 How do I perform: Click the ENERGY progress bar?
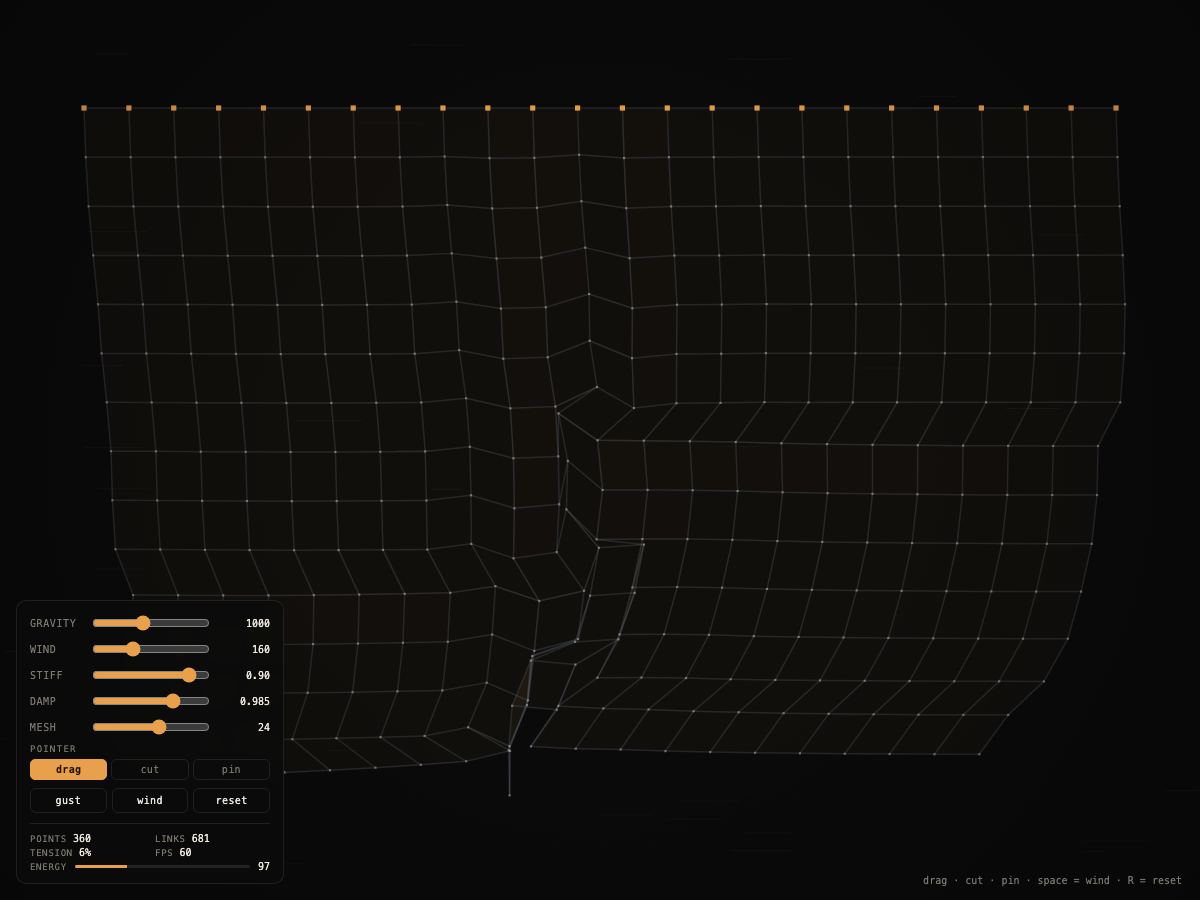[162, 866]
